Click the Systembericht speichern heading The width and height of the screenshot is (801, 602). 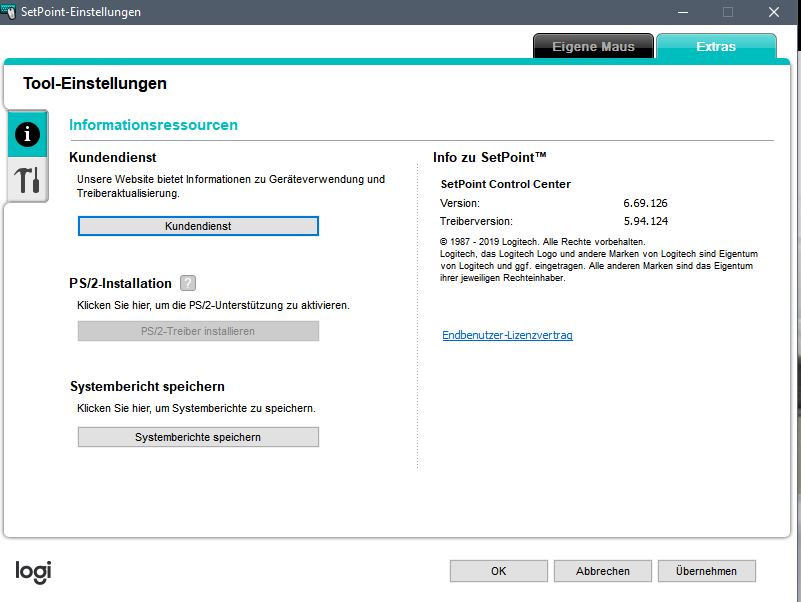pos(147,386)
